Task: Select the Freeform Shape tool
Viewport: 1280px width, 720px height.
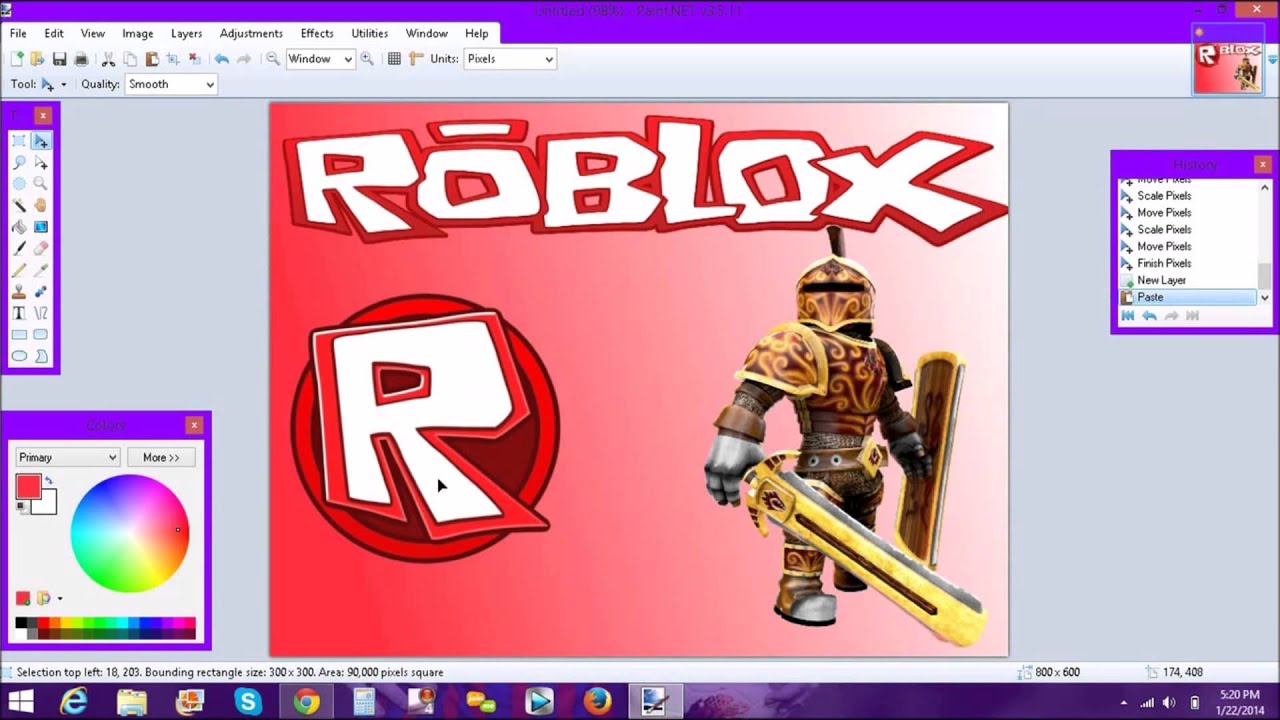Action: tap(41, 356)
